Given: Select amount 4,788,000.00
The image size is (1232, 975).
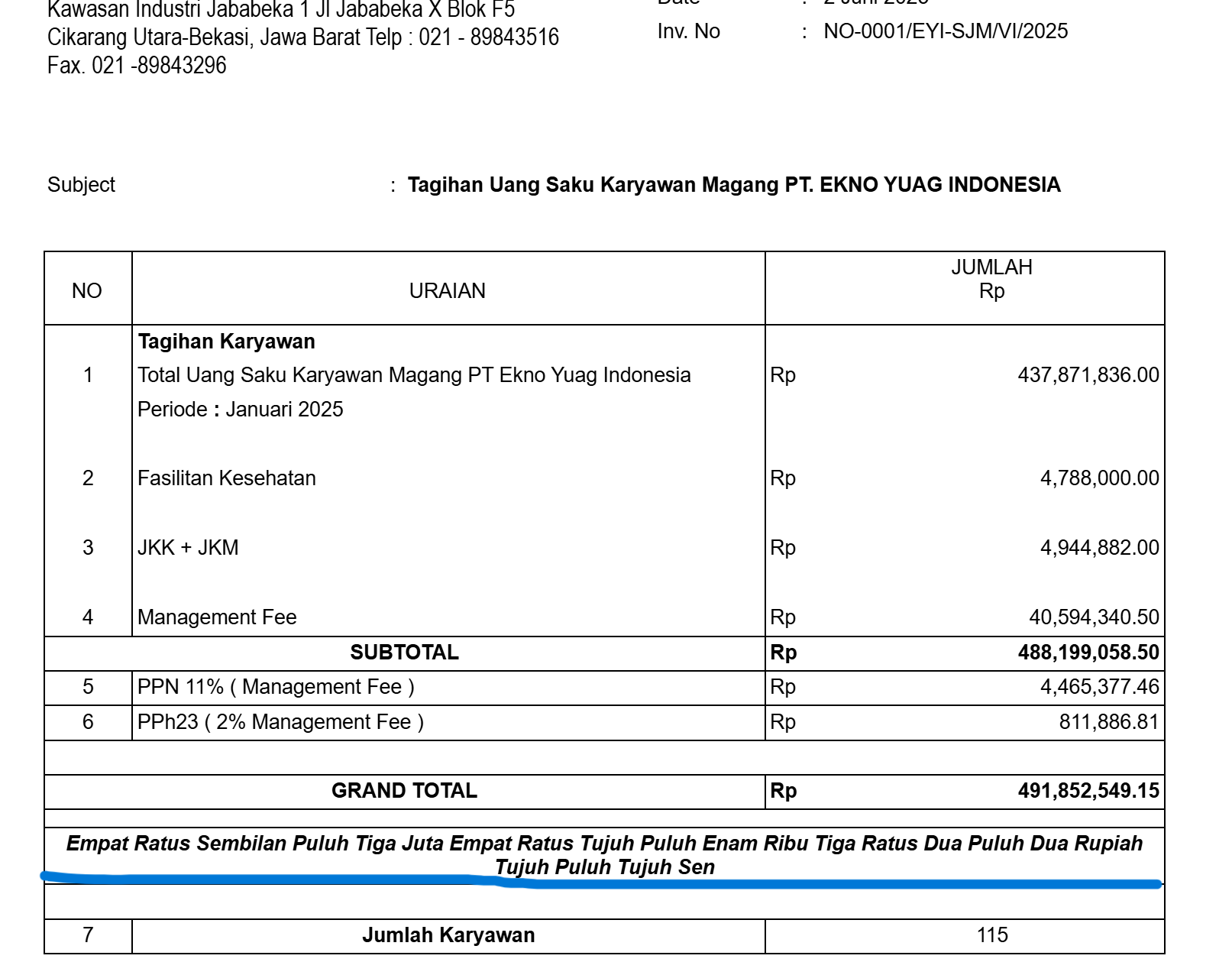Looking at the screenshot, I should point(1100,478).
